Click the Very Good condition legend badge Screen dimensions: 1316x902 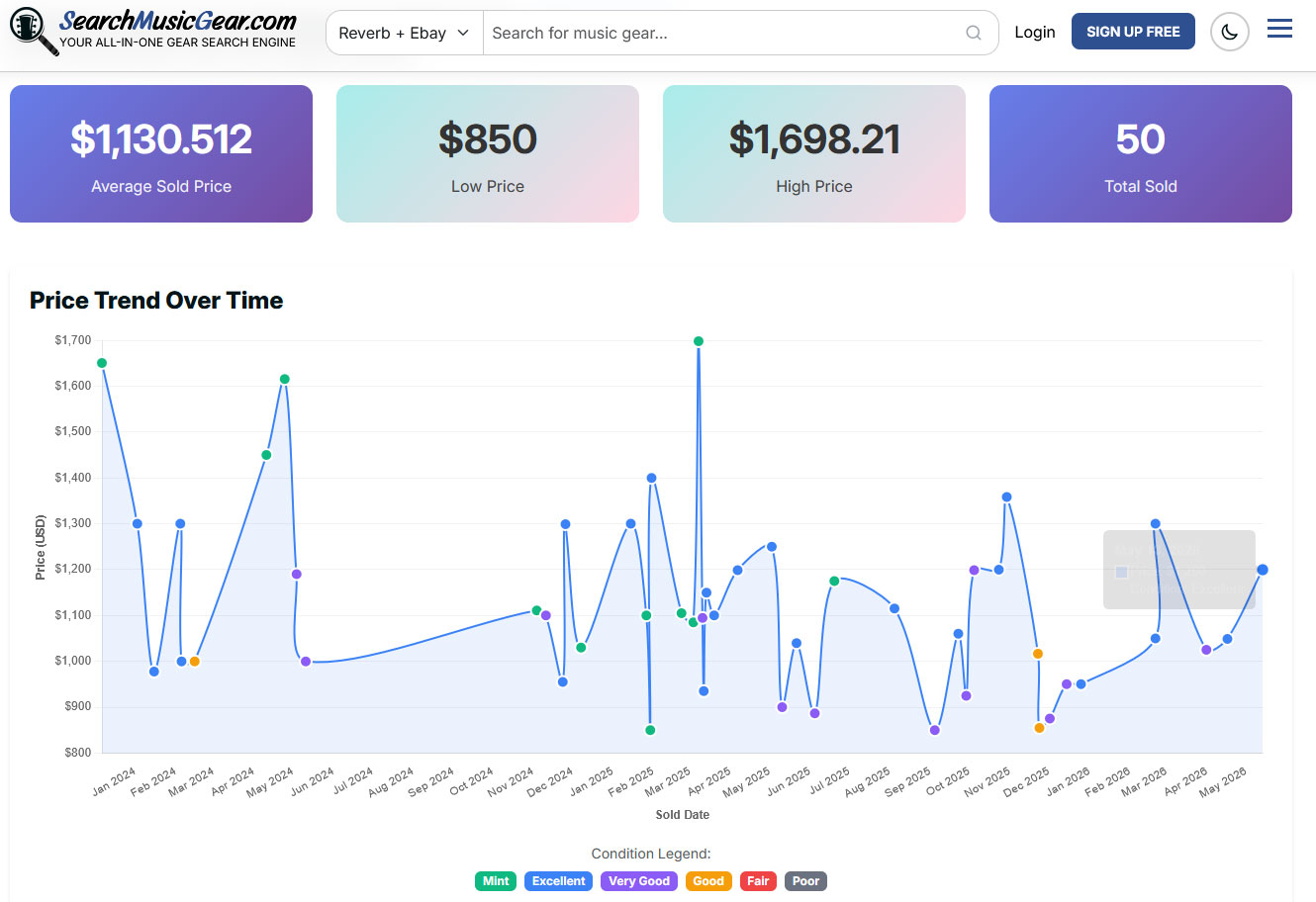tap(639, 881)
